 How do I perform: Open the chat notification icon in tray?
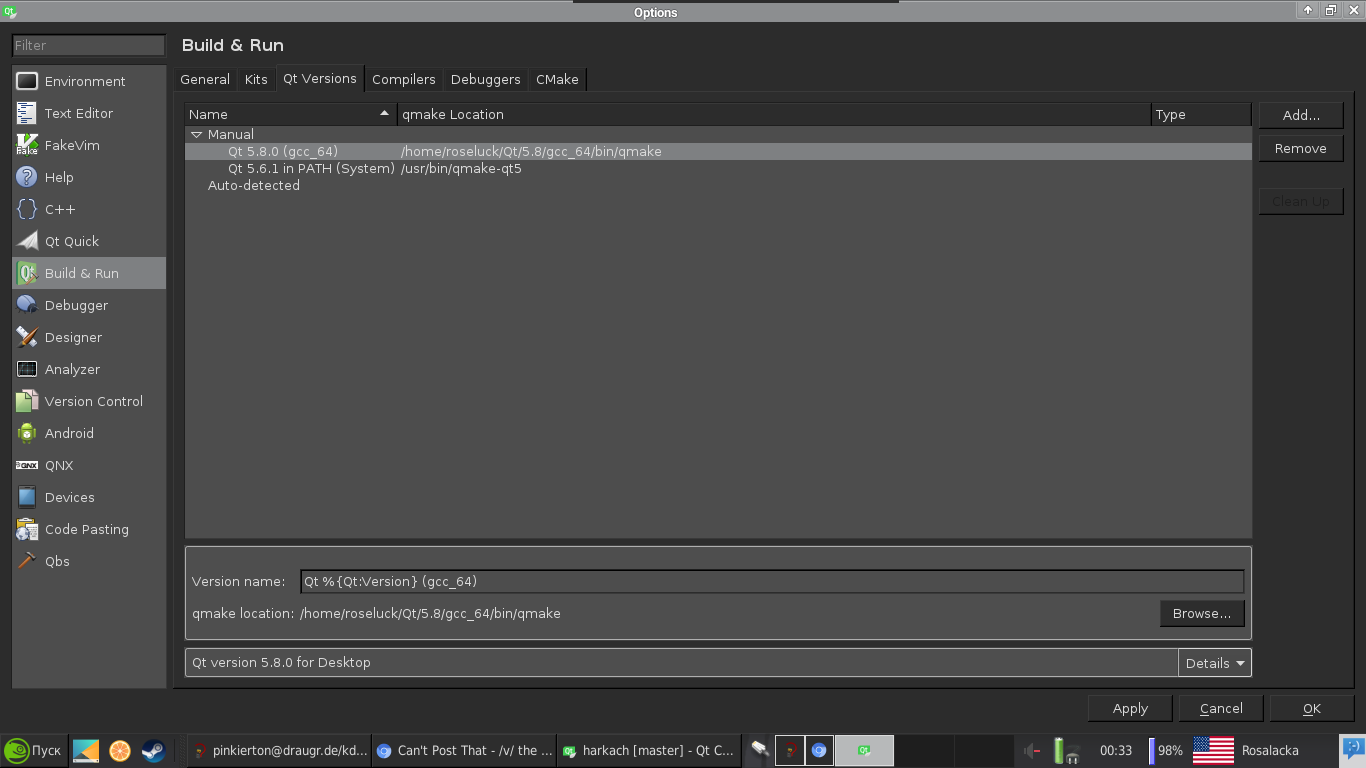coord(1352,748)
